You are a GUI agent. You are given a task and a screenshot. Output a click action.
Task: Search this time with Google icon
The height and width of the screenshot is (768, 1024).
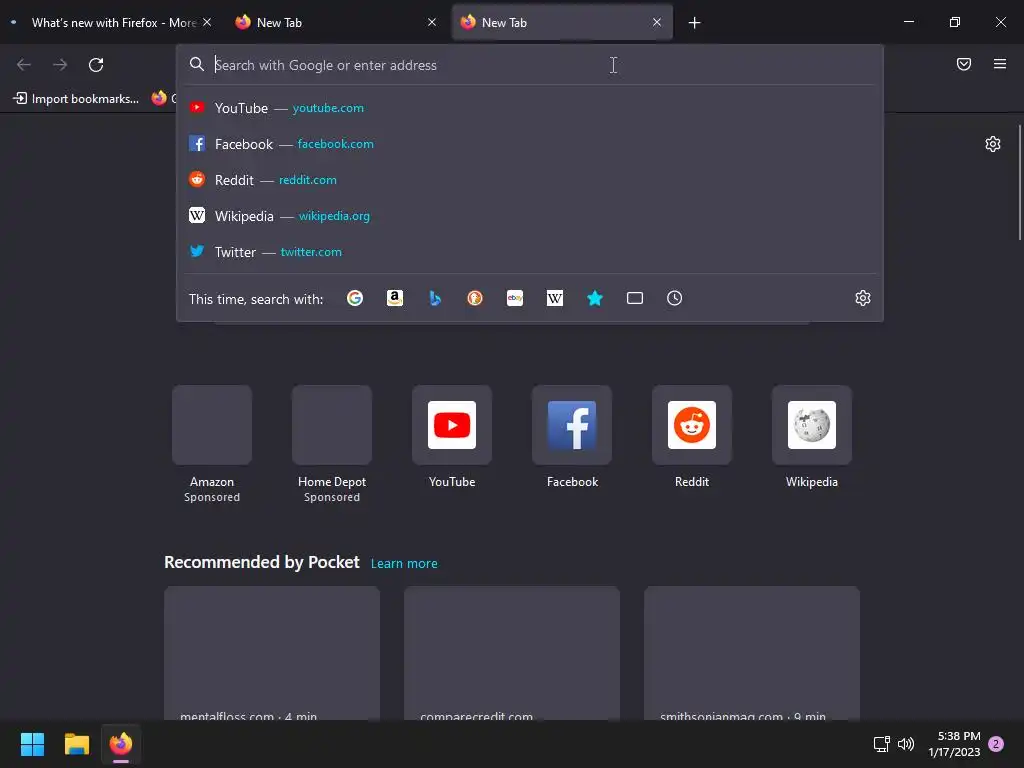click(355, 298)
